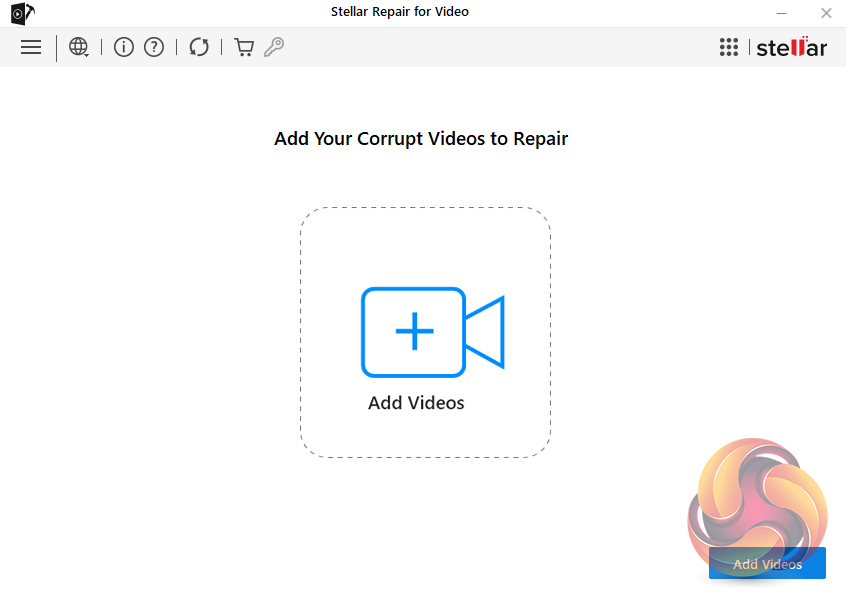
Task: Close the Stellar Repair for Video window
Action: pyautogui.click(x=826, y=13)
